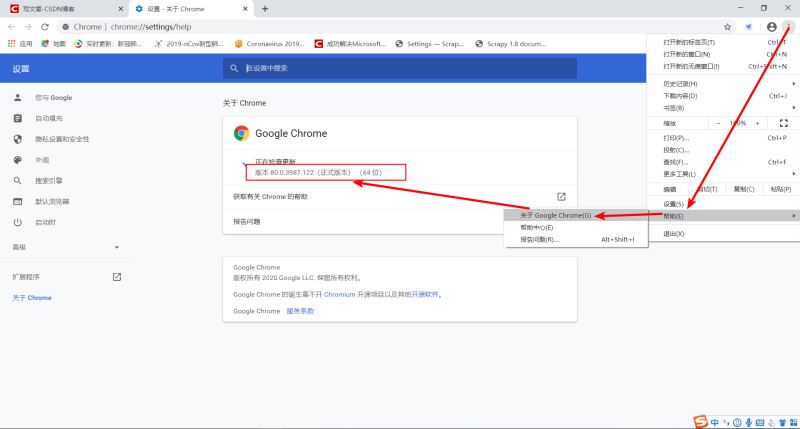
Task: Open extensions external link icon in sidebar
Action: (x=117, y=277)
